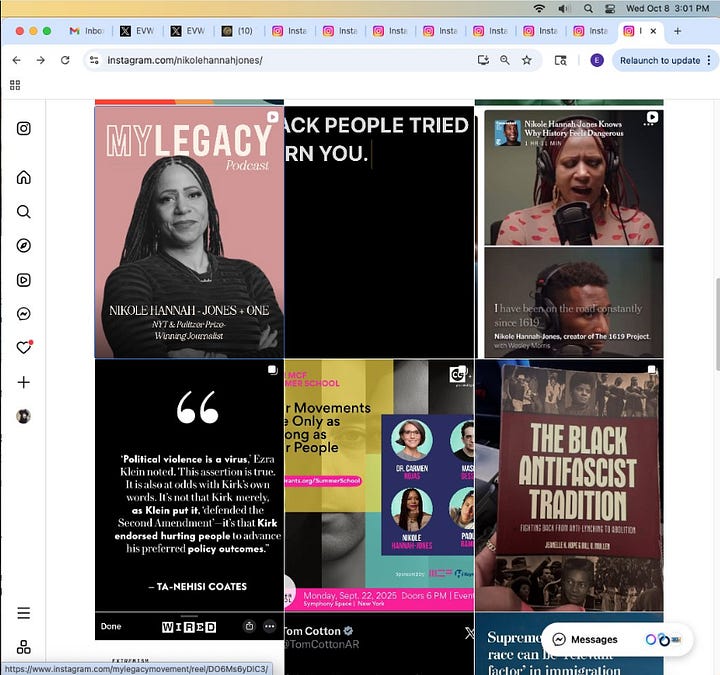Switch to the (10) tab
720x675 pixels.
[237, 31]
